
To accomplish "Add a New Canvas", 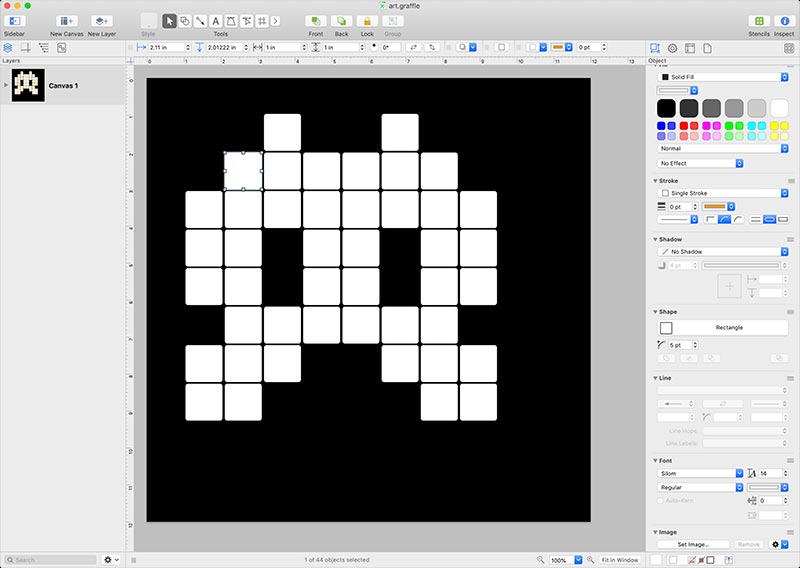I will [66, 21].
